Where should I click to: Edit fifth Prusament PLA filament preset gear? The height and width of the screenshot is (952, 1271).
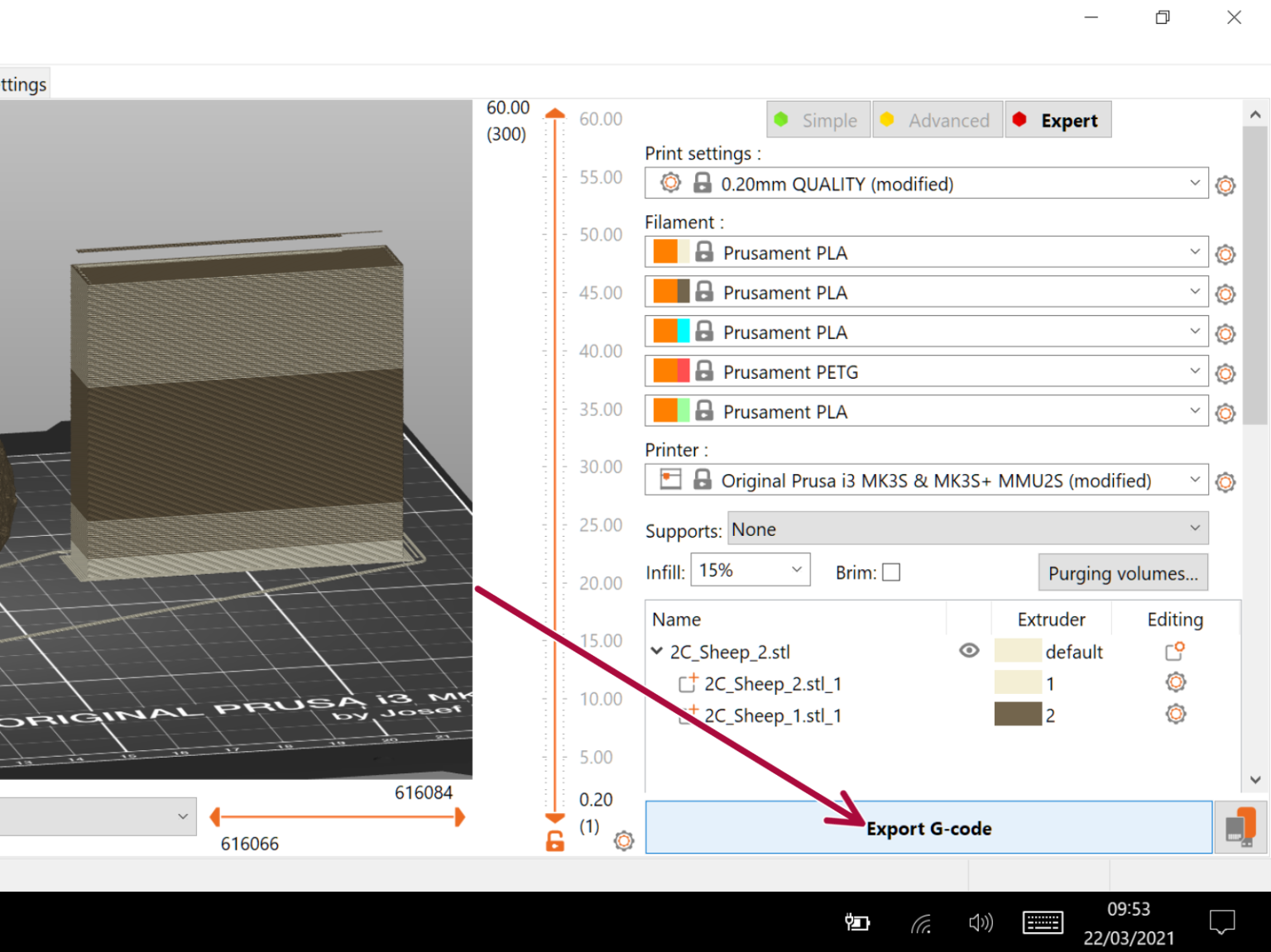click(1225, 413)
